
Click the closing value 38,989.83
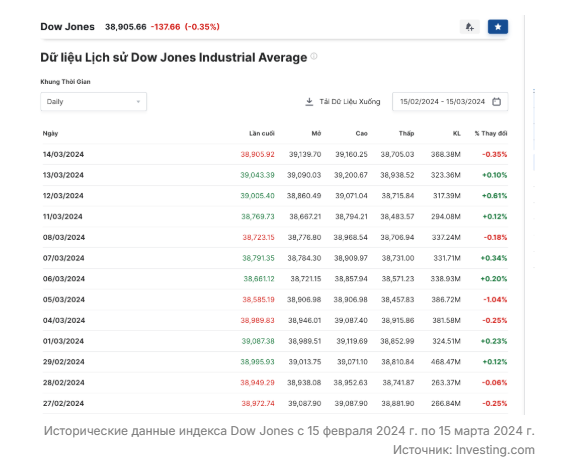coord(257,320)
